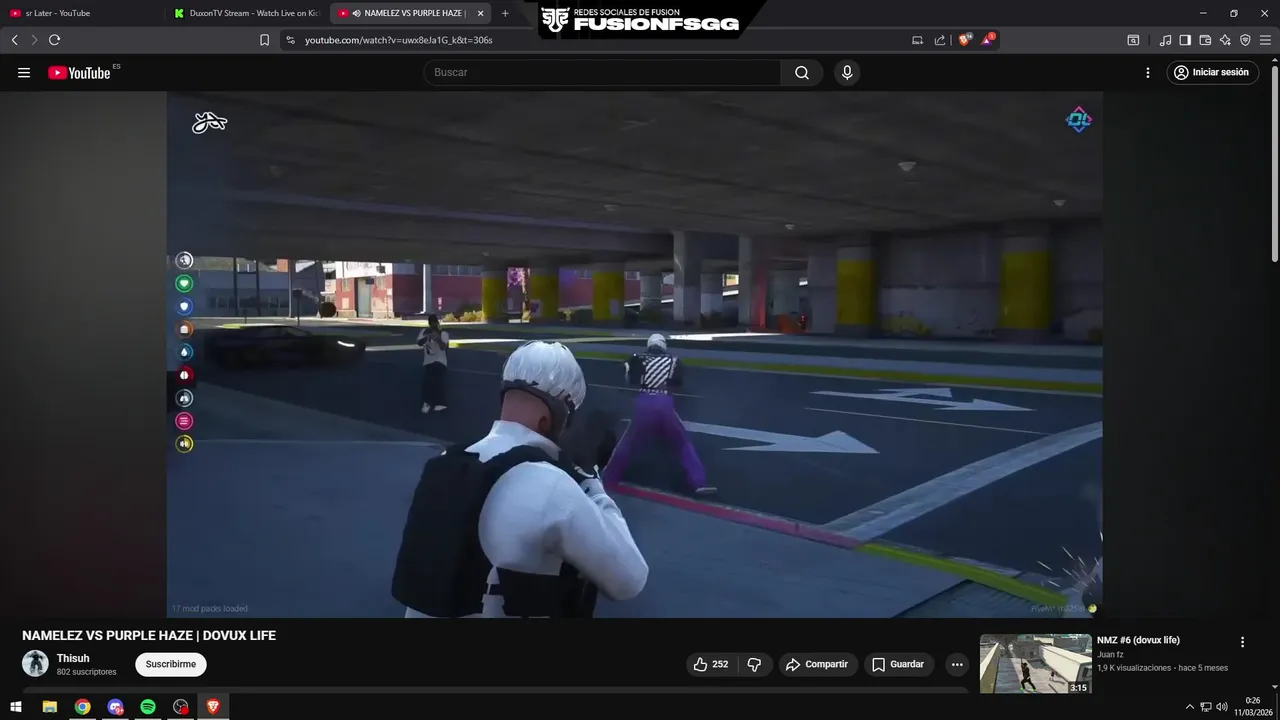Open the browser main menu
1280x720 pixels.
[1265, 40]
